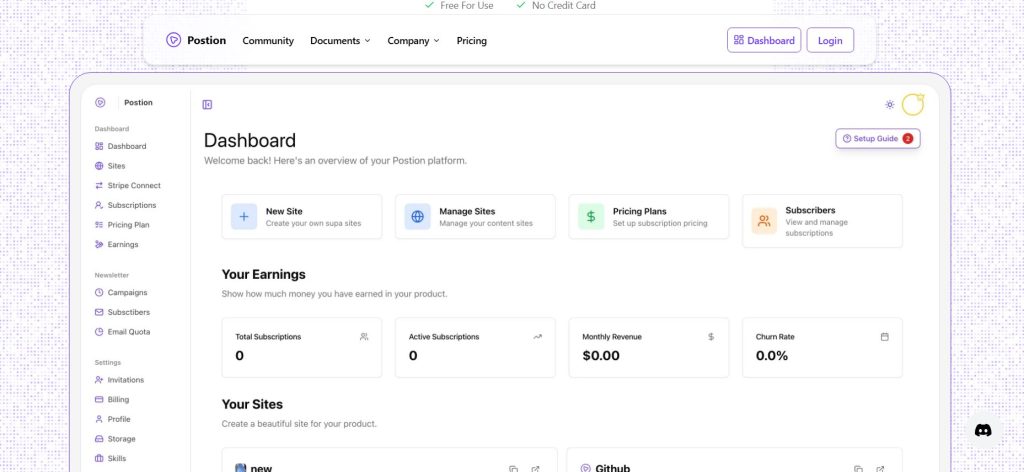The image size is (1024, 472).
Task: Open the Discord chat floating button
Action: click(x=983, y=430)
